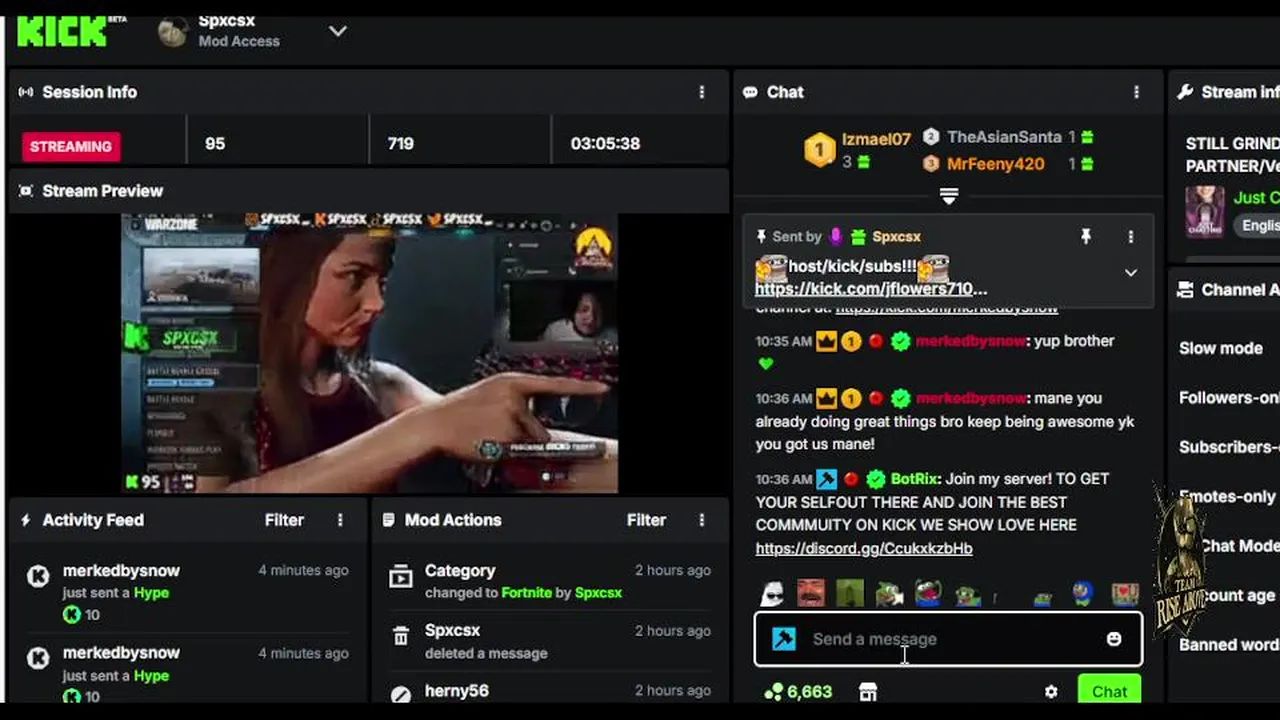Click the Just Chatting category thumbnail
1280x720 pixels.
pos(1204,211)
